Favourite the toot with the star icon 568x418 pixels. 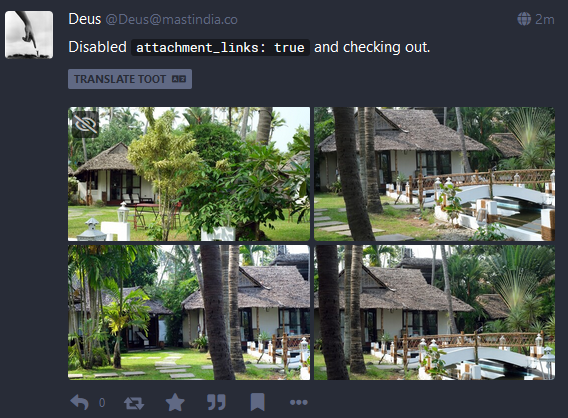tap(175, 402)
